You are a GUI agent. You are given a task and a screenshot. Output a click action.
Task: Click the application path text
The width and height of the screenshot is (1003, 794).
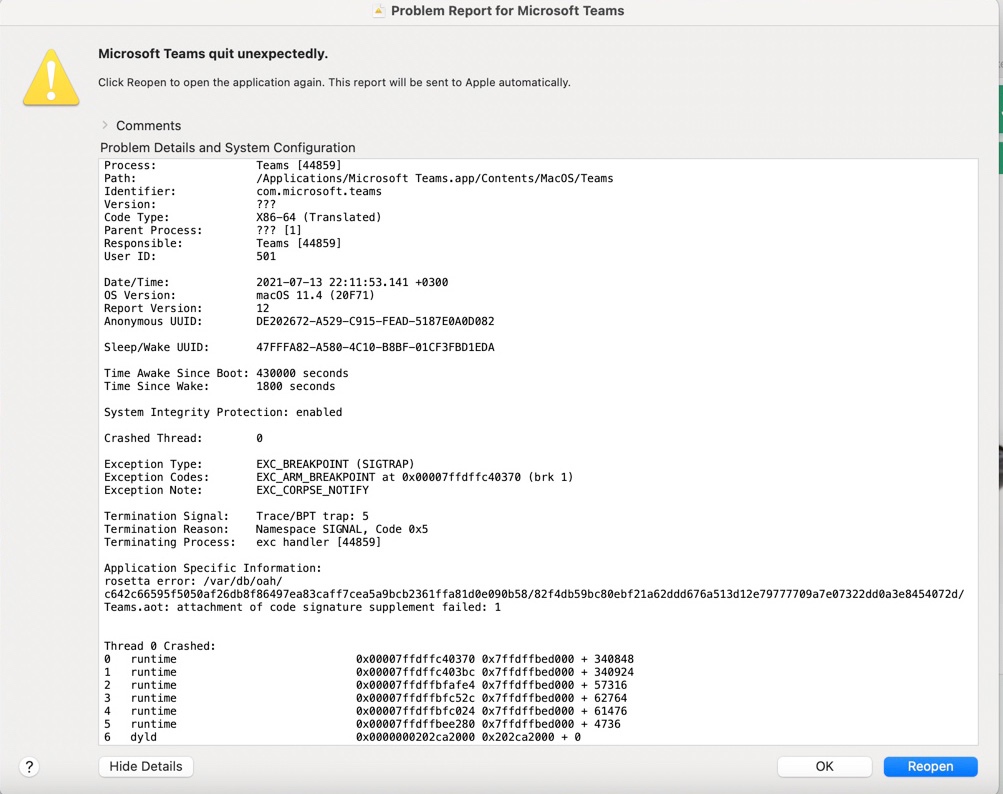tap(434, 179)
